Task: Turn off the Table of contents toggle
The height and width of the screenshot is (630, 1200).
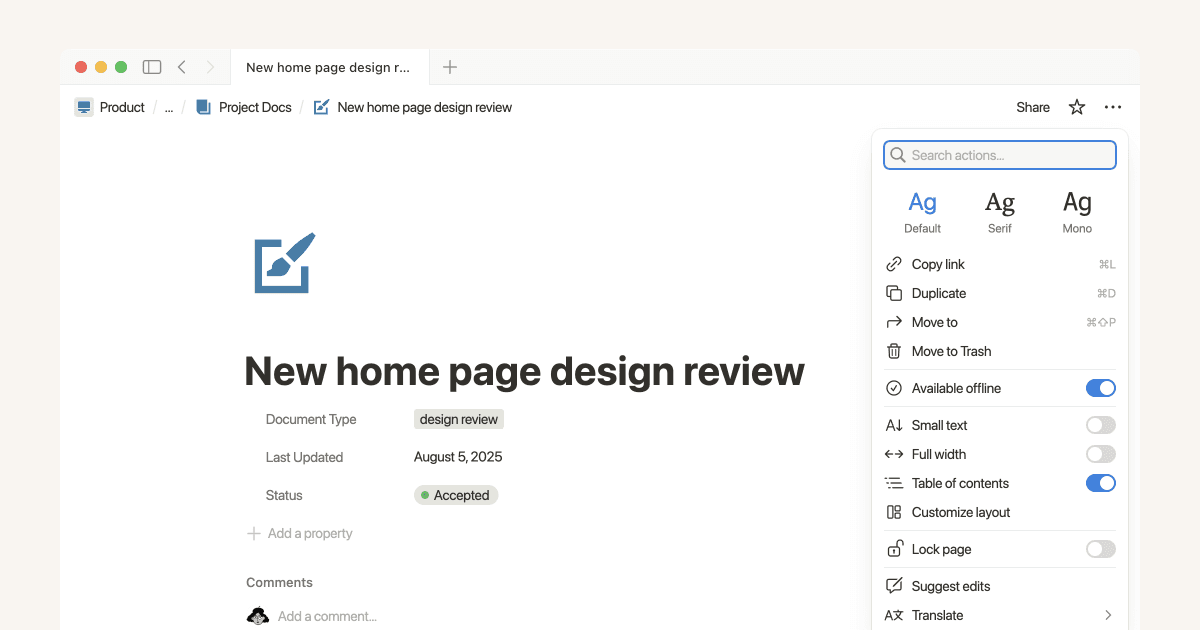Action: (1100, 483)
